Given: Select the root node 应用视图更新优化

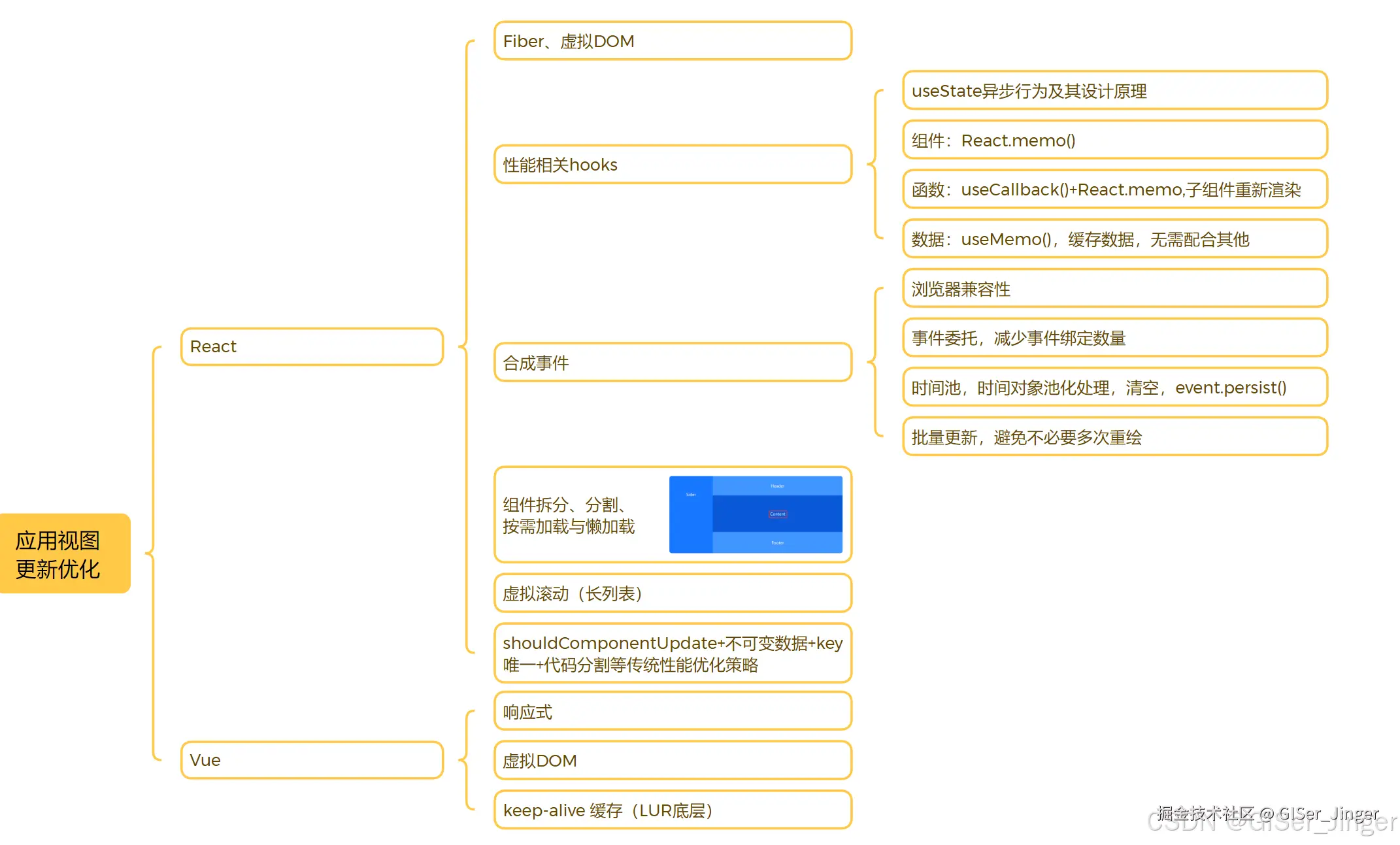Looking at the screenshot, I should pos(63,554).
